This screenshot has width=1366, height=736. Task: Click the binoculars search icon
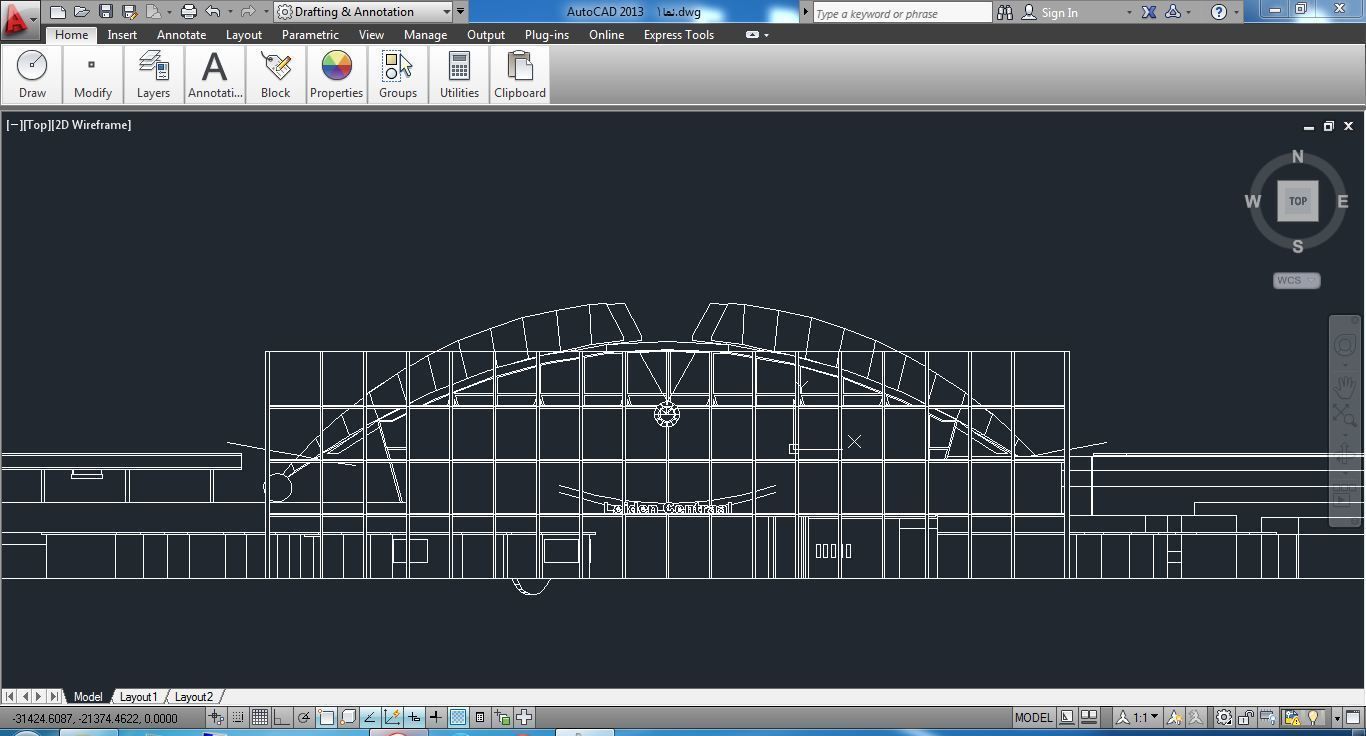1006,12
